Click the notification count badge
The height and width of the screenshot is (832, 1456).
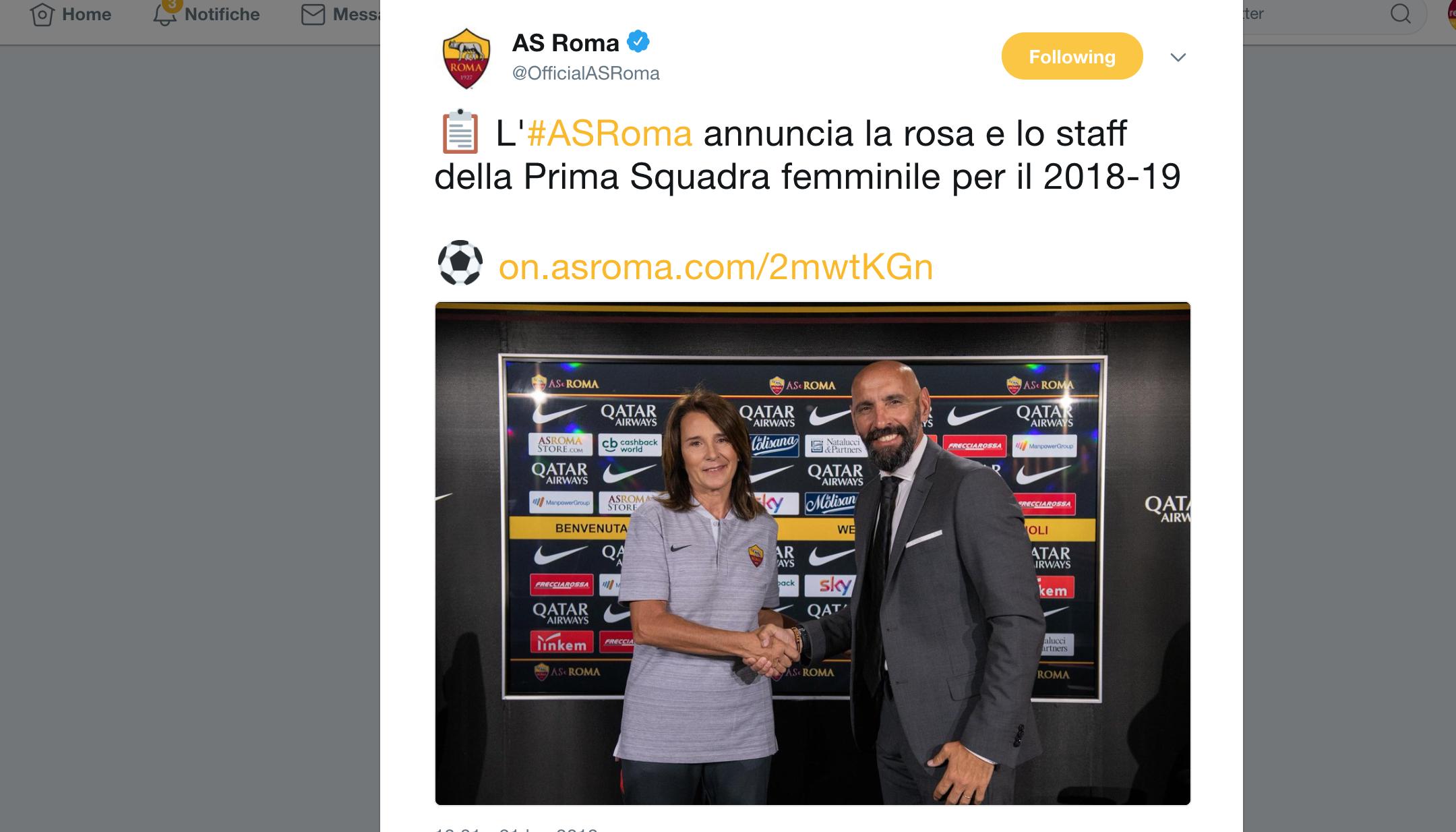pos(172,5)
